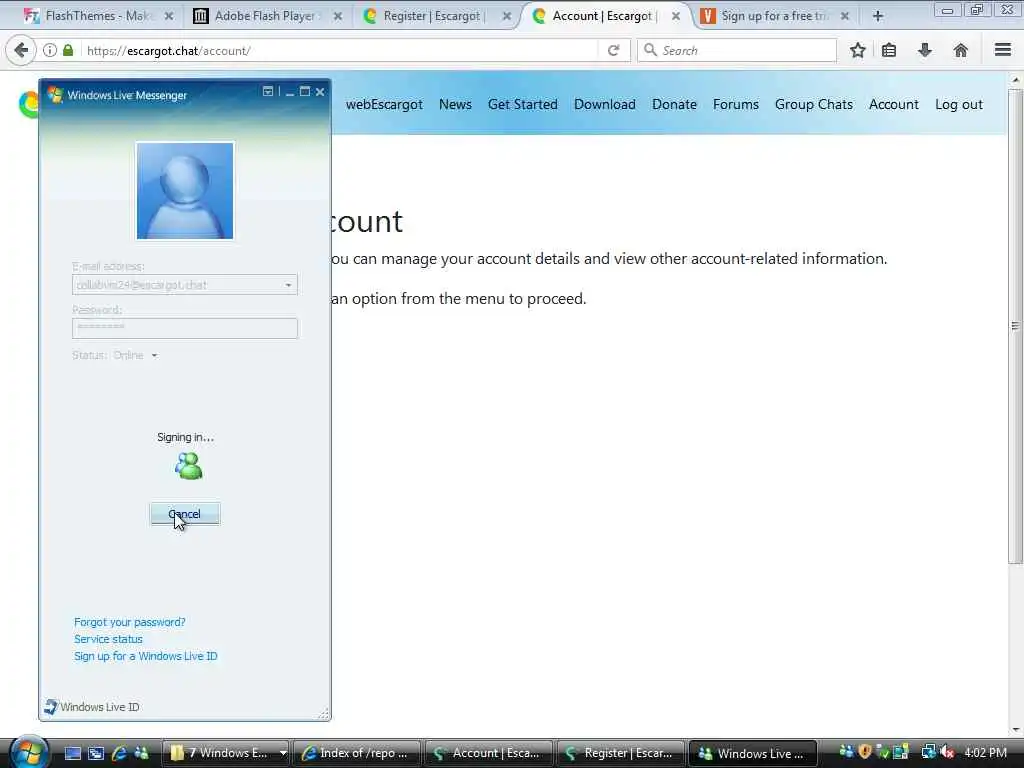Go to the Donate page
Screen dimensions: 1024x768
click(x=674, y=104)
